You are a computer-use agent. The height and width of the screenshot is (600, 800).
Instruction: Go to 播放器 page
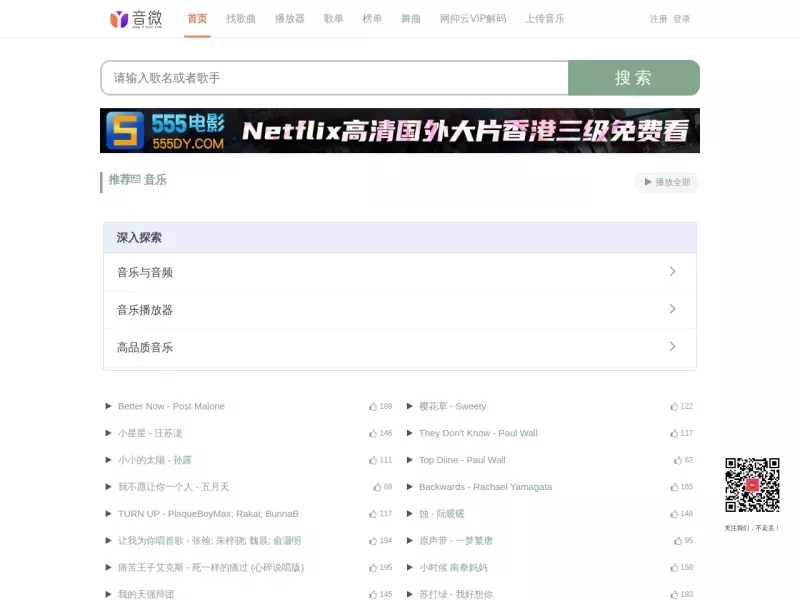[290, 19]
